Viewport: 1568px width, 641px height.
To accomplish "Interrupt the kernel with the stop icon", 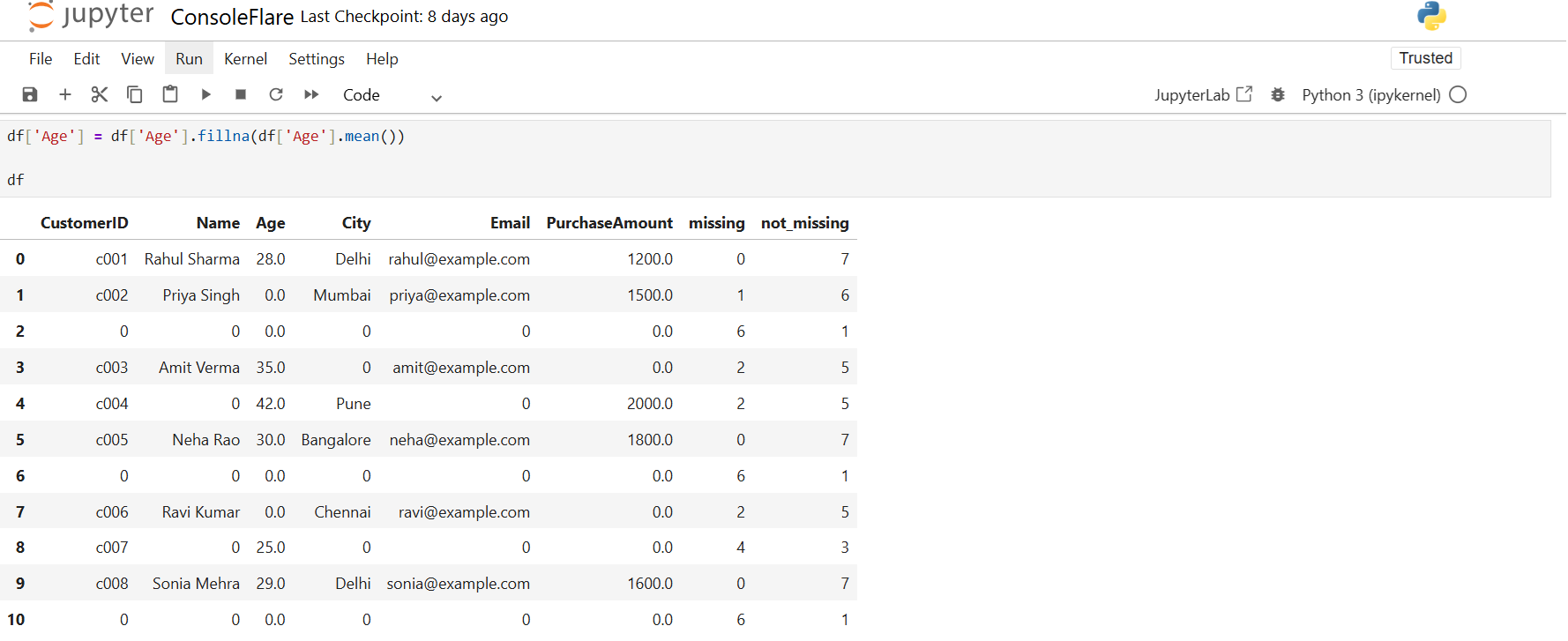I will (x=241, y=94).
